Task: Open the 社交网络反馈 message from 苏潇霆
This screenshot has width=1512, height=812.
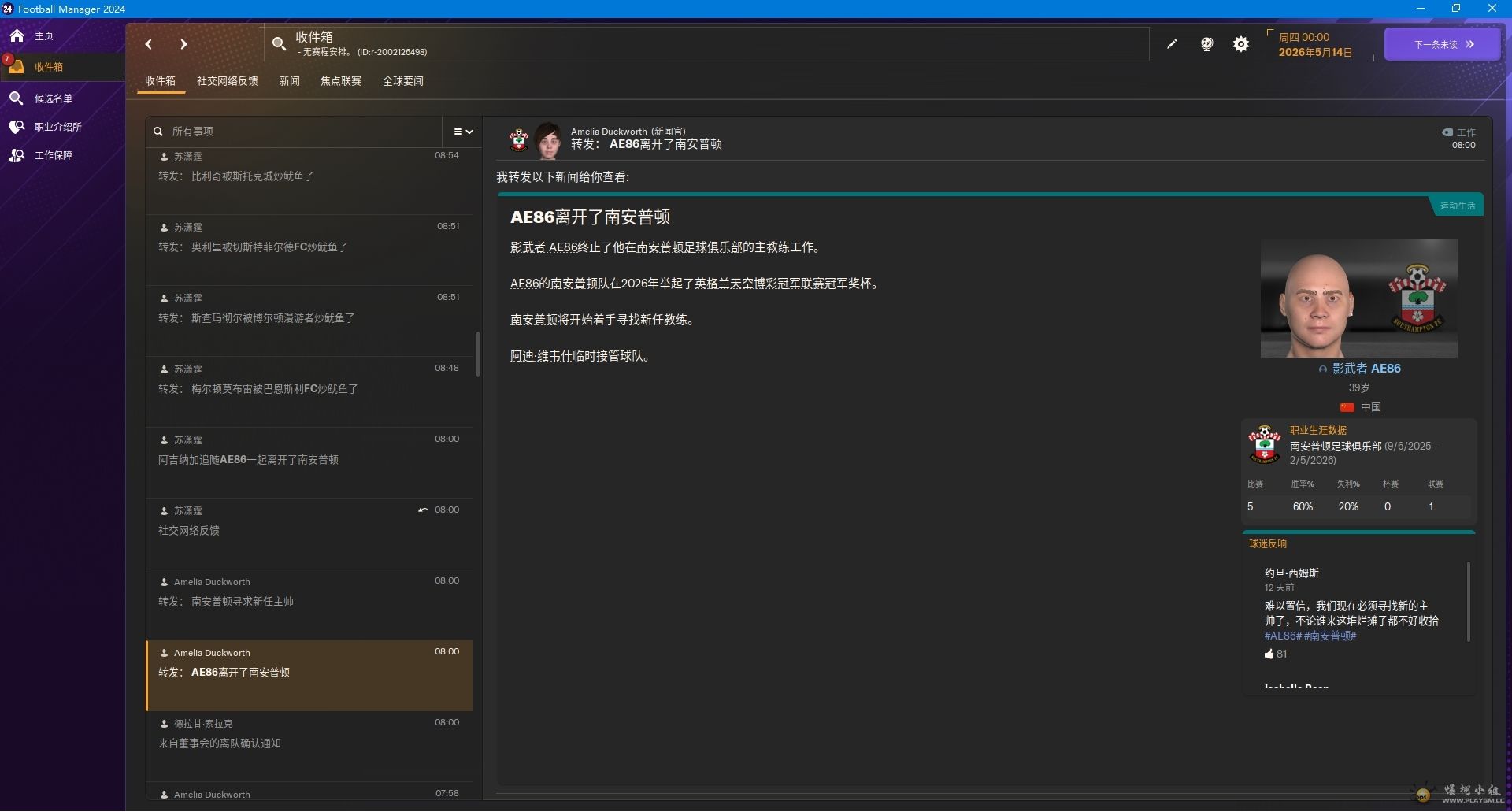Action: tap(309, 534)
